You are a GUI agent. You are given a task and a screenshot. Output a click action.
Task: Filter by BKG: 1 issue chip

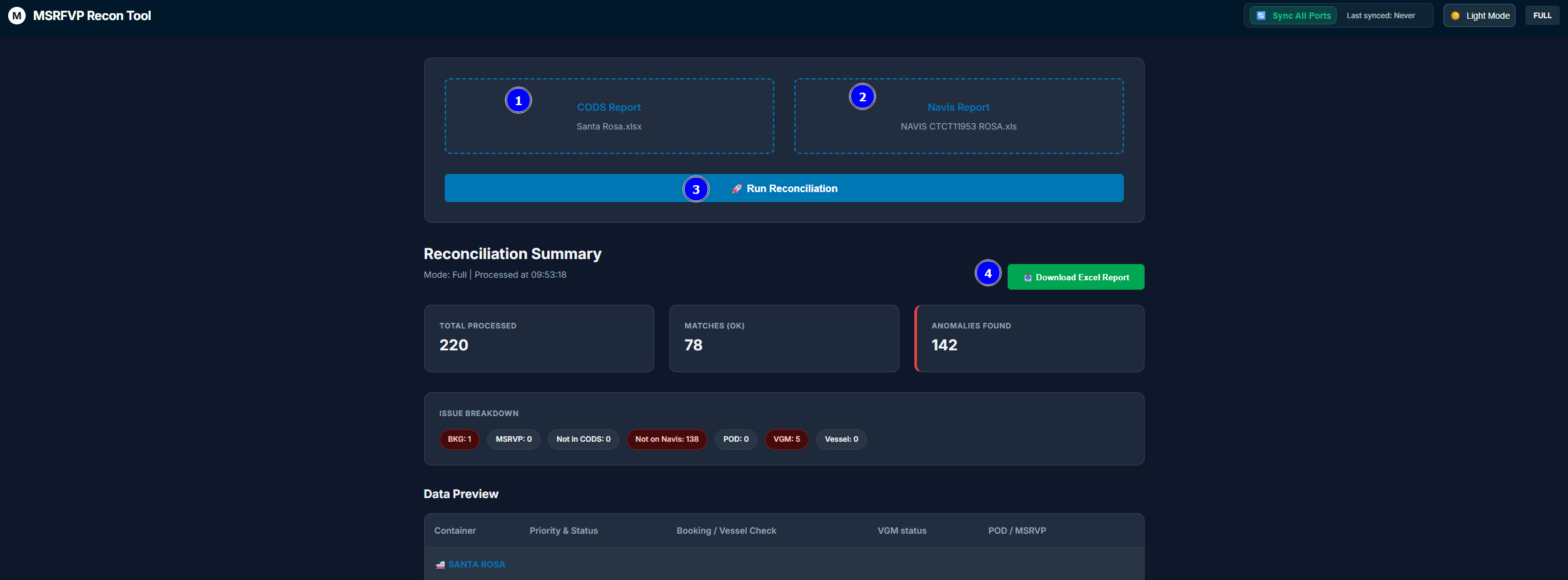click(460, 439)
